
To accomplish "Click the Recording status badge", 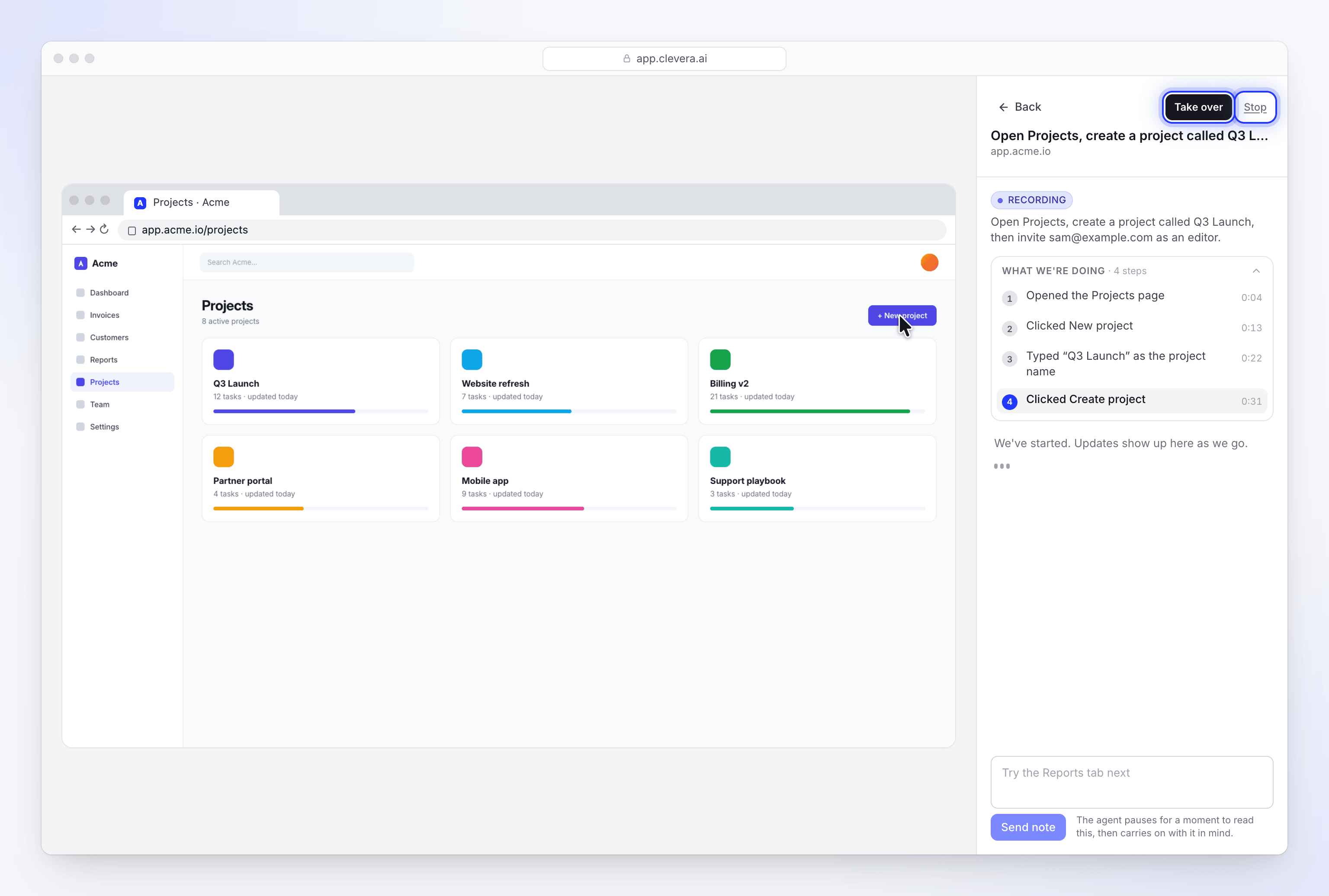I will point(1031,200).
